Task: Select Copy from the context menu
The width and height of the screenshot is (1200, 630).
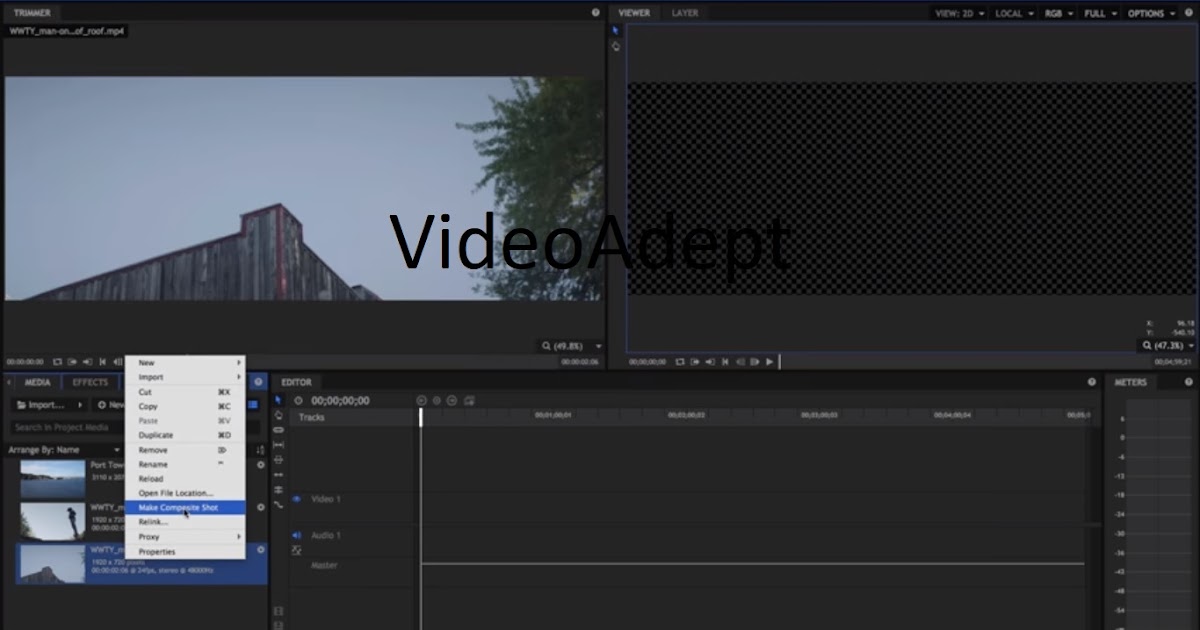Action: click(x=185, y=407)
